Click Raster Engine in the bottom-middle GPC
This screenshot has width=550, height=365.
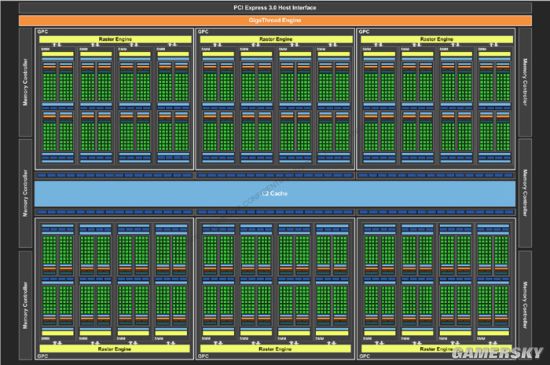(x=275, y=349)
